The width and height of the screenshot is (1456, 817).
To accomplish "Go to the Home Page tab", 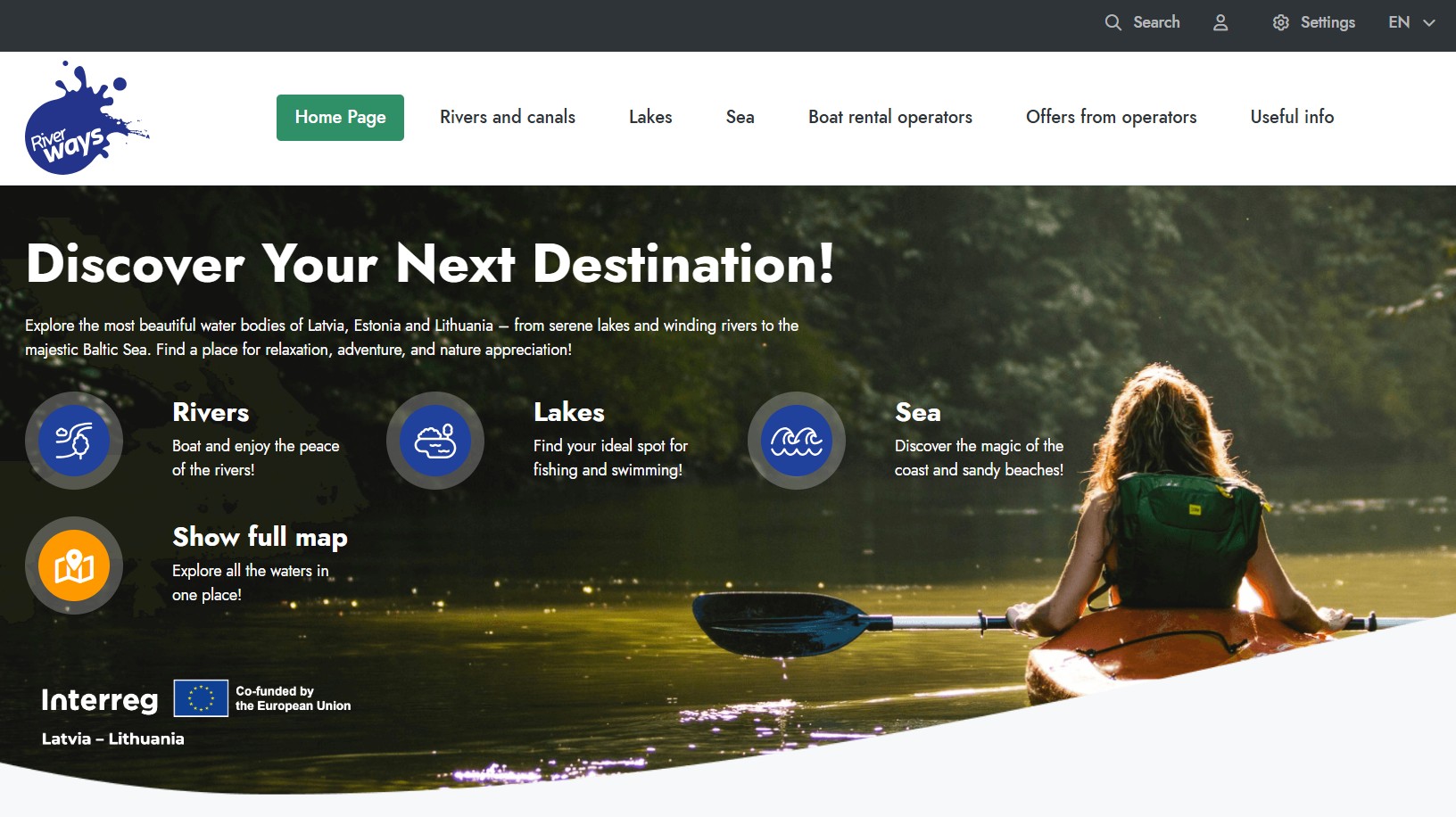I will [x=340, y=118].
